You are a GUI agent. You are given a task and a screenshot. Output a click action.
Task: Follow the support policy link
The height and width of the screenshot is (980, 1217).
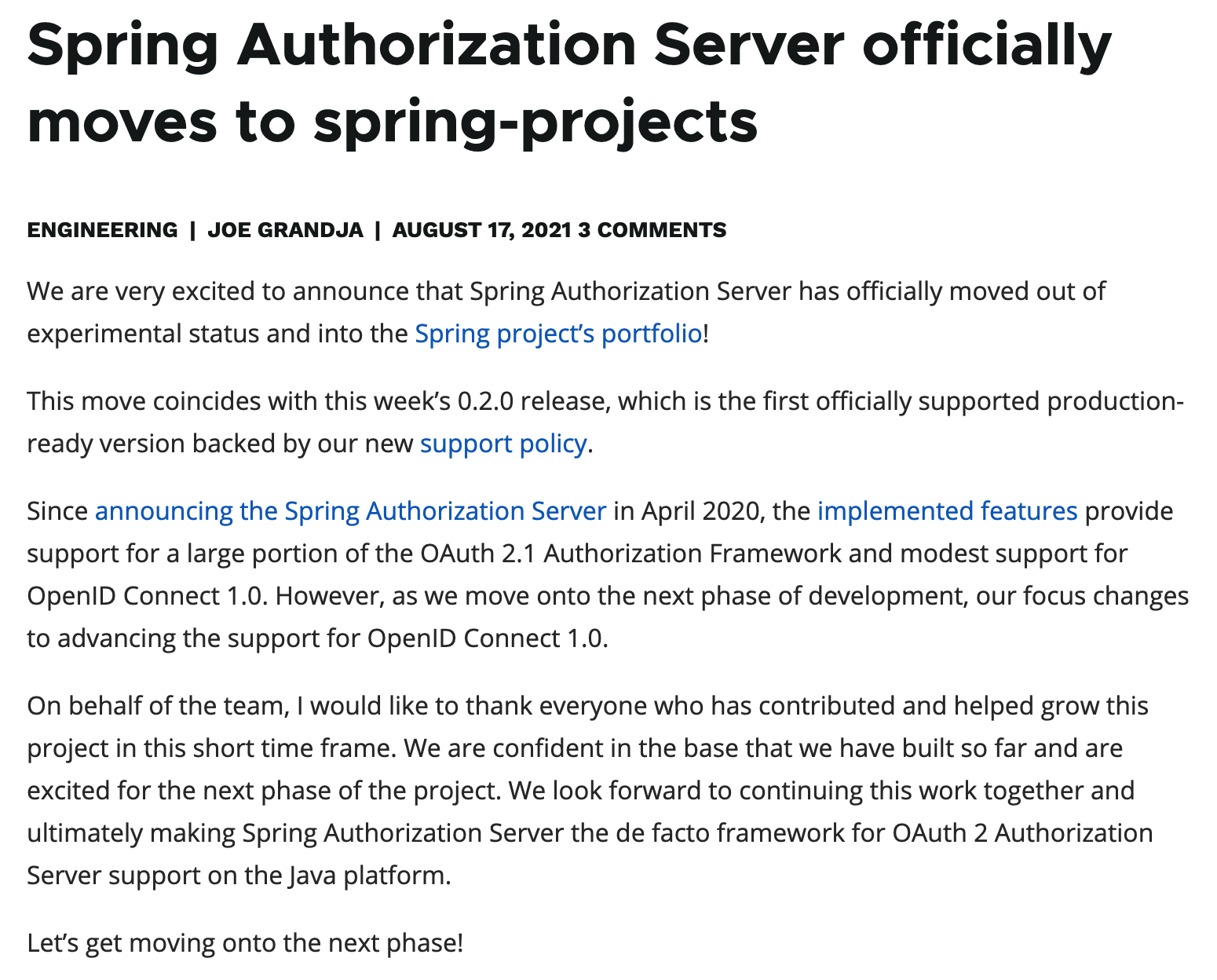click(503, 444)
